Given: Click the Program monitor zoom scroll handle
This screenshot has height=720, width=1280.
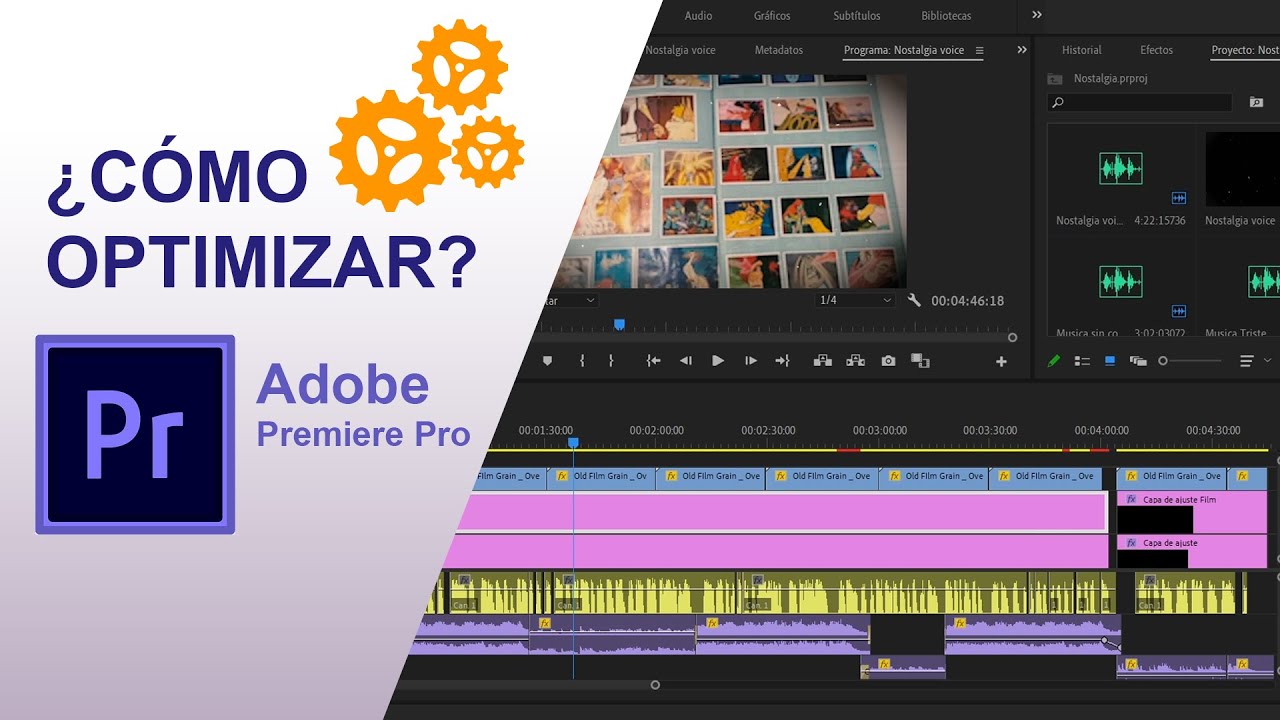Looking at the screenshot, I should (1012, 338).
